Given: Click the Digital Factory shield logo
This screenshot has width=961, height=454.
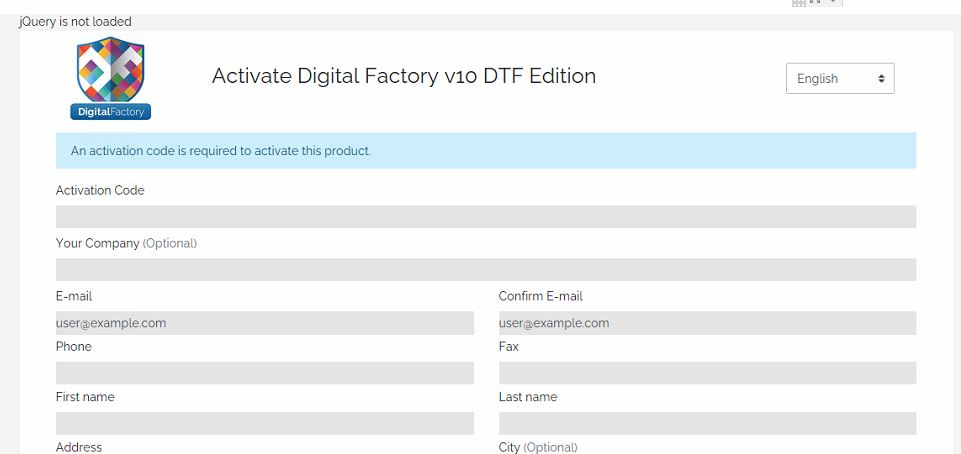Looking at the screenshot, I should click(110, 78).
